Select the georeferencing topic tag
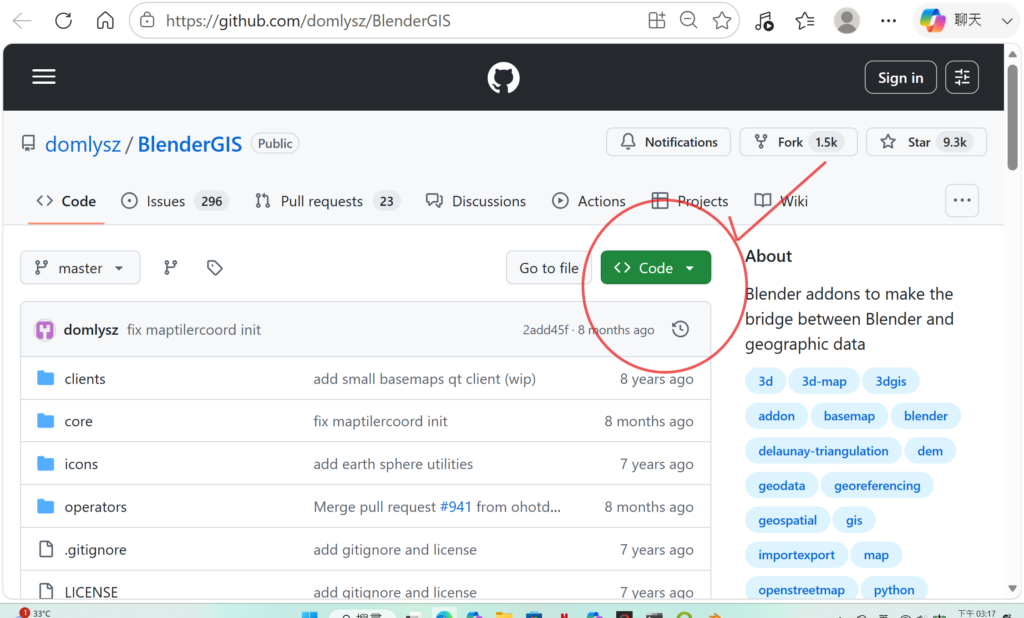 877,485
